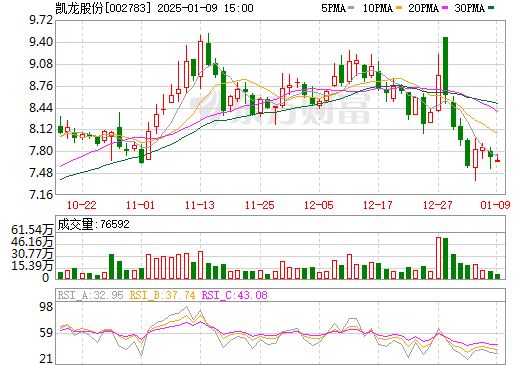Click the 12-05 date label
The height and width of the screenshot is (365, 520).
[319, 205]
